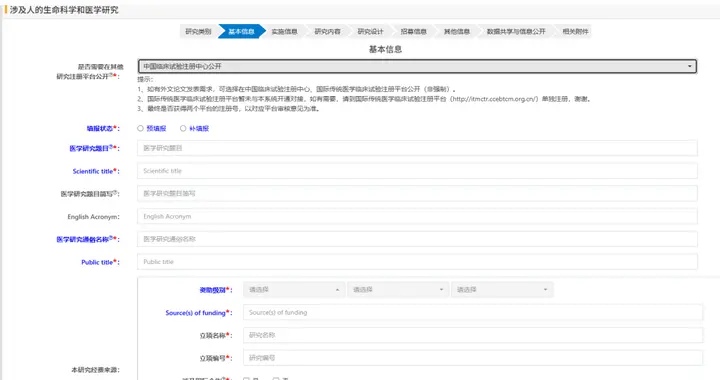Focus the Source(s) of funding field
The width and height of the screenshot is (720, 380).
coord(473,313)
